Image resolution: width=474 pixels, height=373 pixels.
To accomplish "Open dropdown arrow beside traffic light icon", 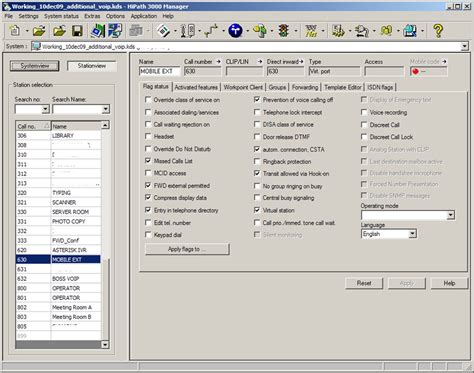I will [296, 31].
